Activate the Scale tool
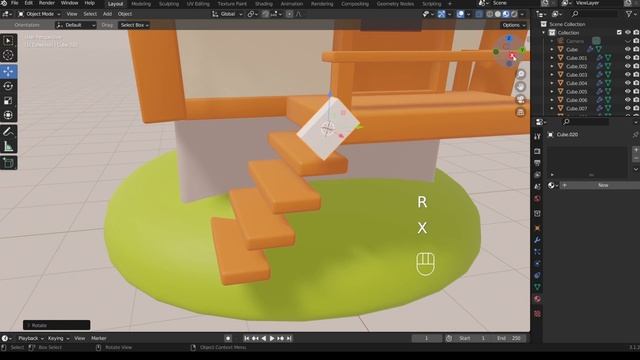This screenshot has width=640, height=360. (x=8, y=101)
